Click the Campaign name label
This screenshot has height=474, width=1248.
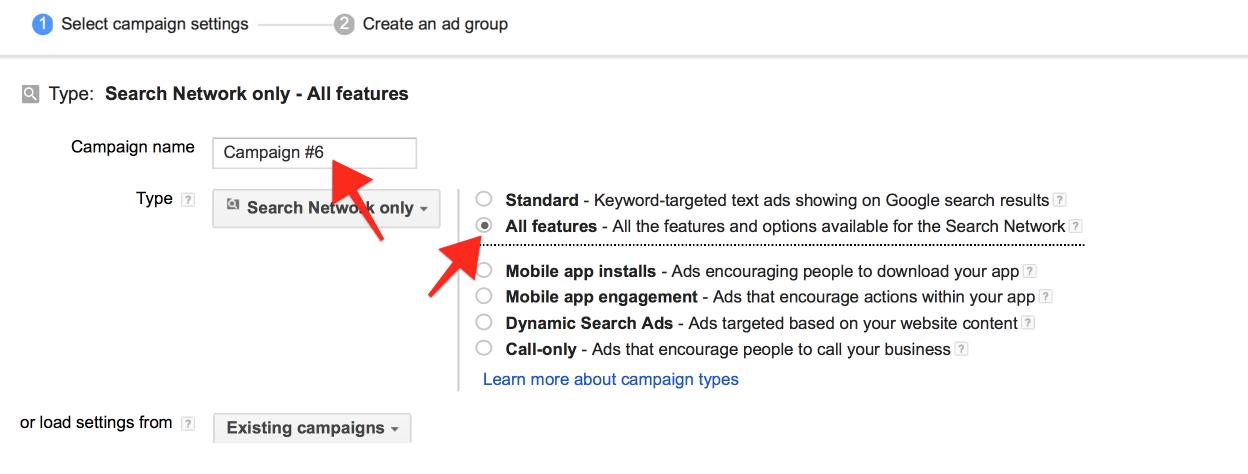(133, 148)
